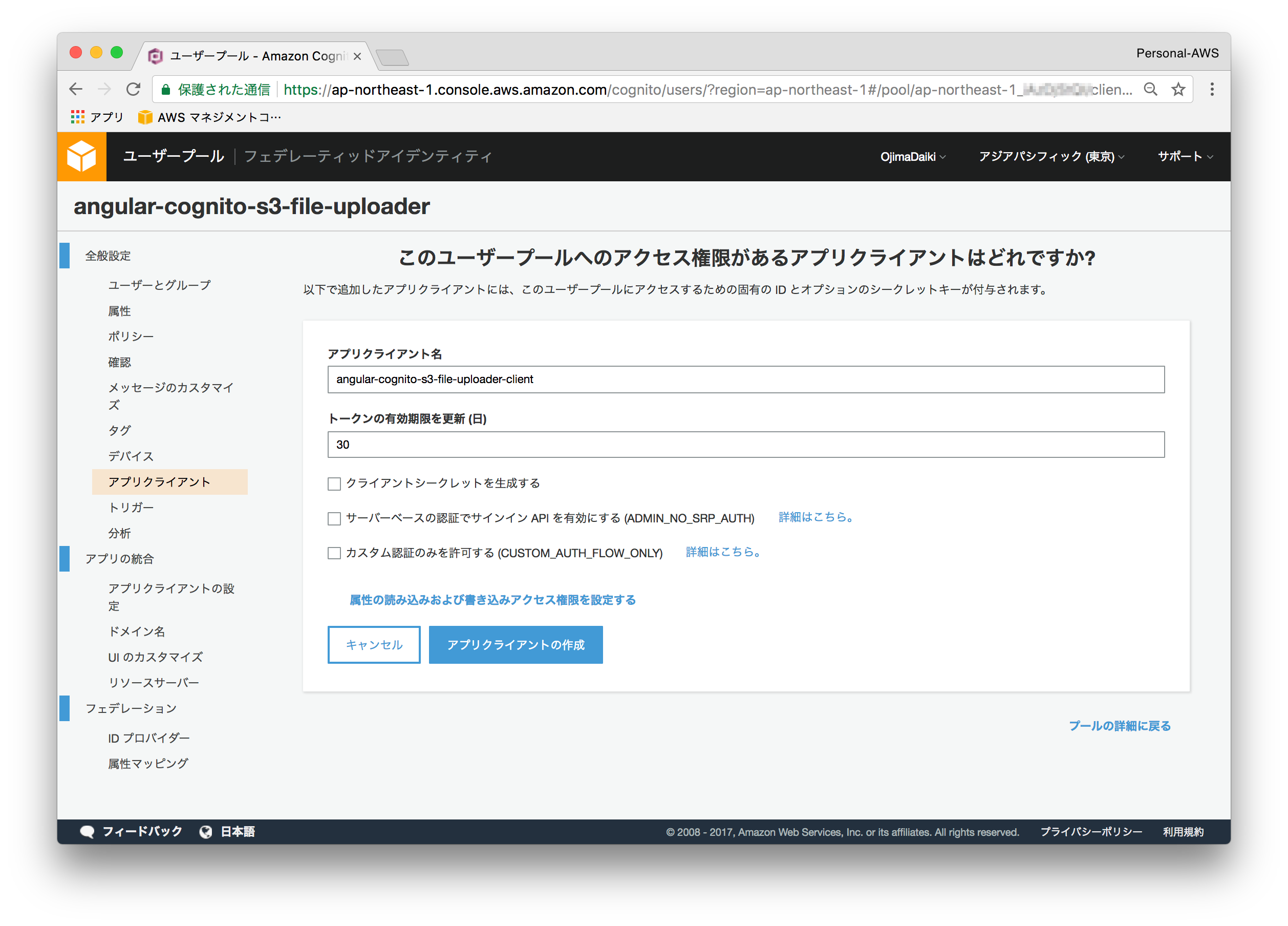Click the browser address bar URL
This screenshot has width=1288, height=926.
click(x=707, y=90)
